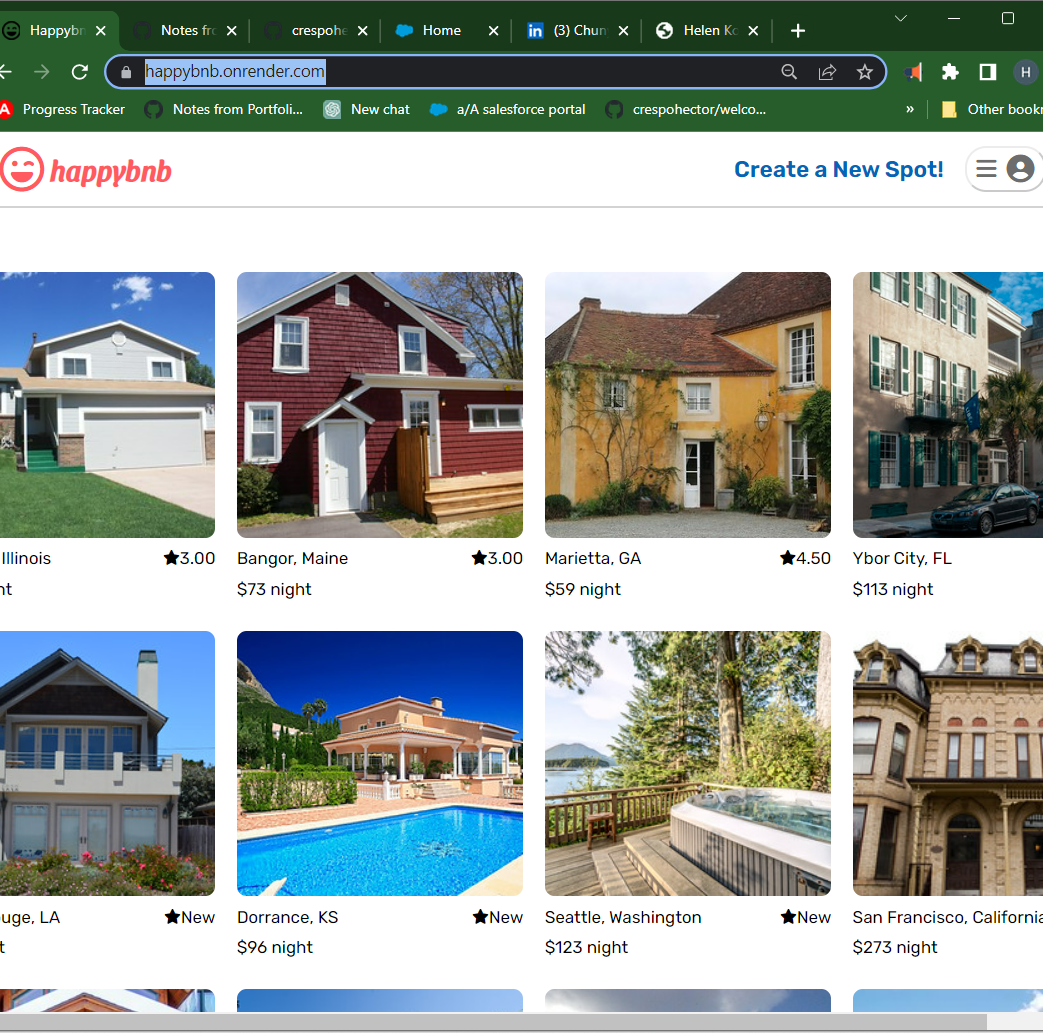Open Create a New Spot link

point(838,170)
